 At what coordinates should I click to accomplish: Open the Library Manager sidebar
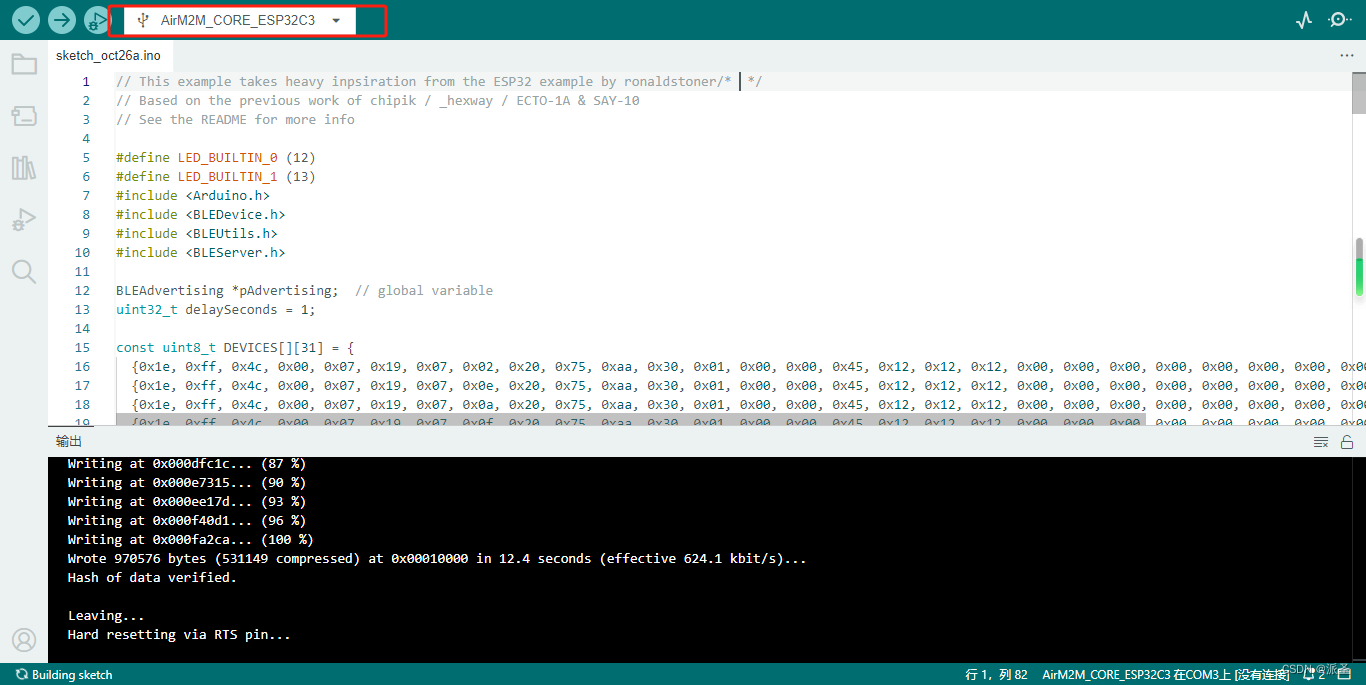(x=24, y=167)
